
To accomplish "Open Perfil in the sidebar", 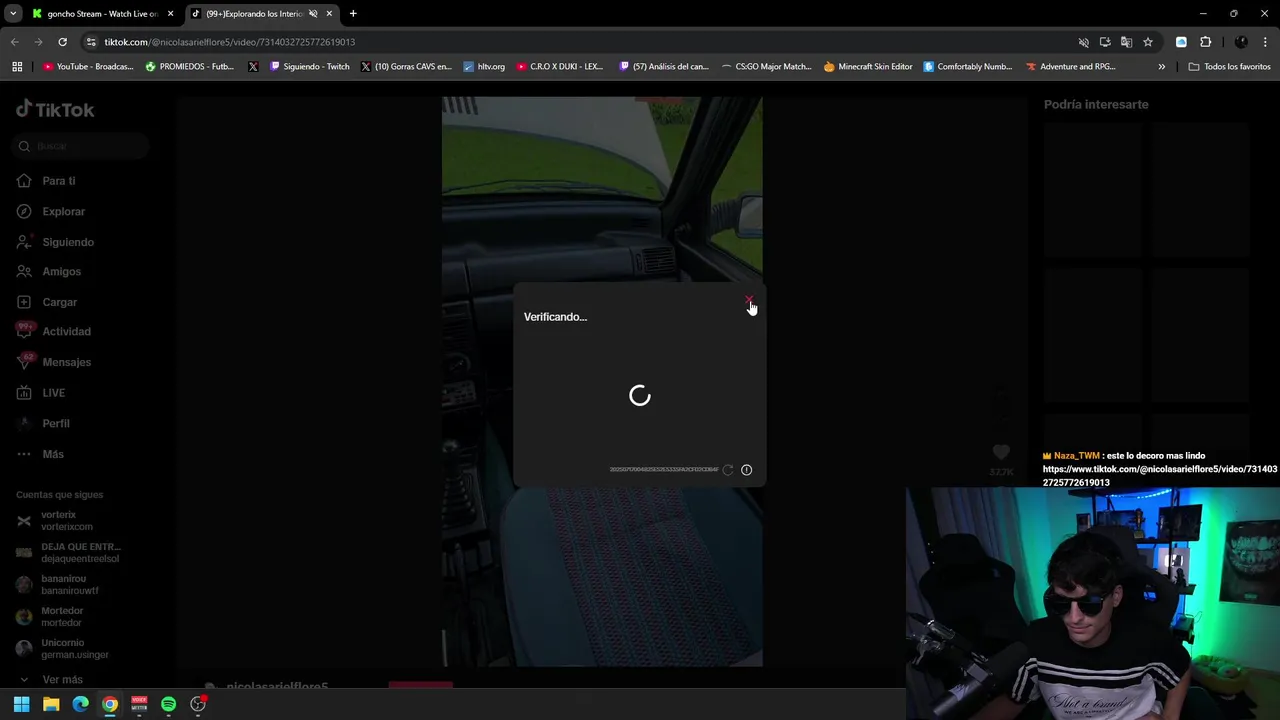I will point(55,423).
